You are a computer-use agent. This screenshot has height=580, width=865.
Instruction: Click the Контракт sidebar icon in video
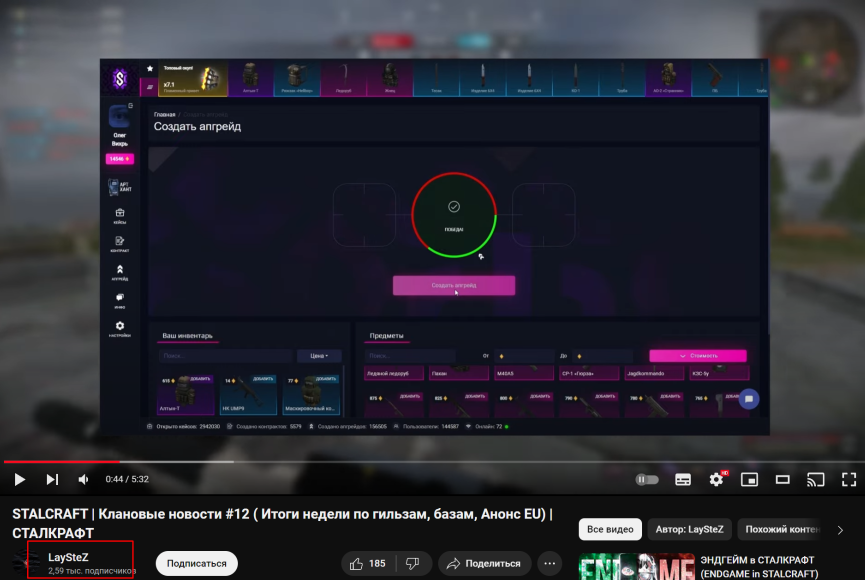(120, 244)
